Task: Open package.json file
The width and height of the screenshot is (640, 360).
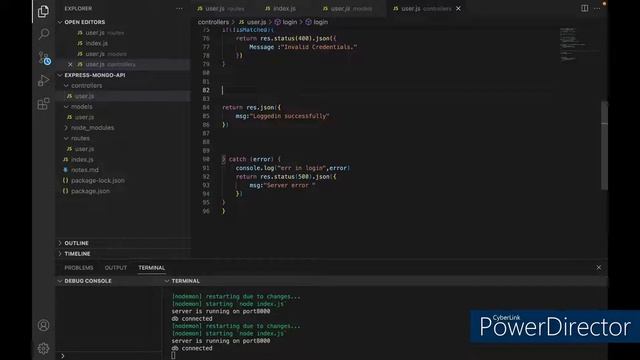Action: click(x=123, y=191)
